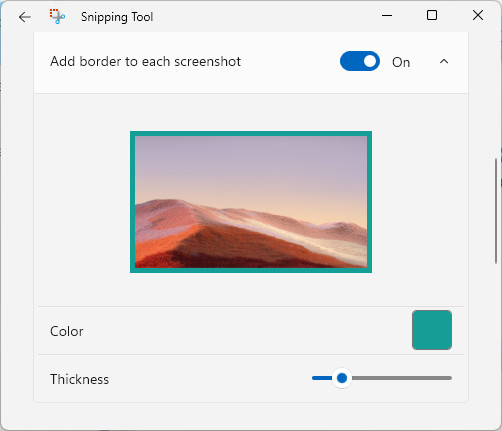Click the Snipping Tool app icon
This screenshot has height=431, width=502.
57,16
